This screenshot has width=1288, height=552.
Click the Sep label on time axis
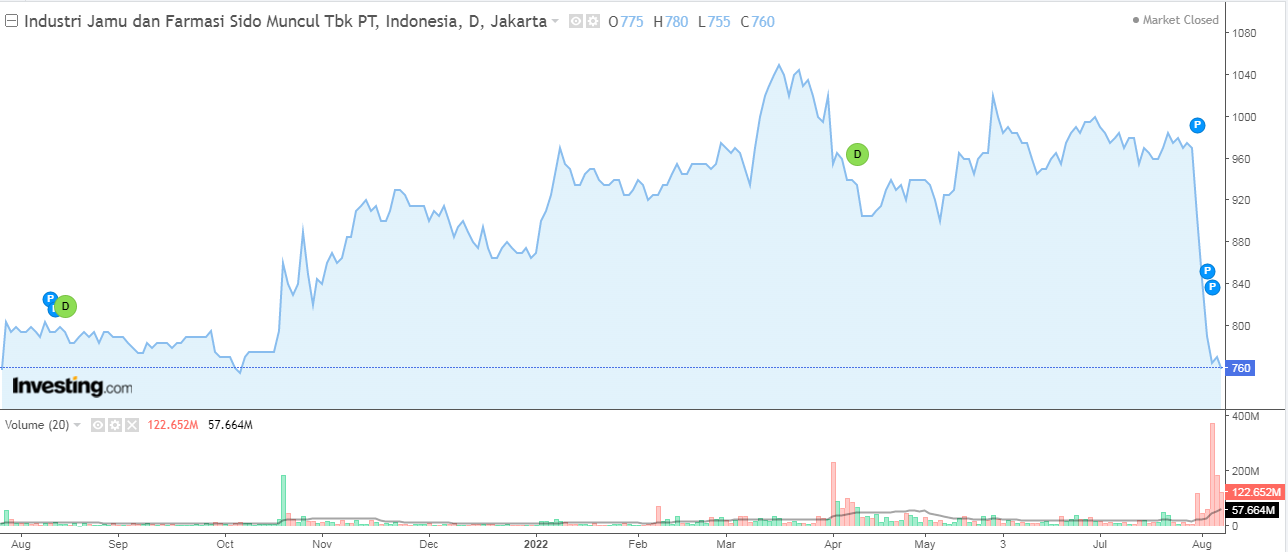coord(119,545)
